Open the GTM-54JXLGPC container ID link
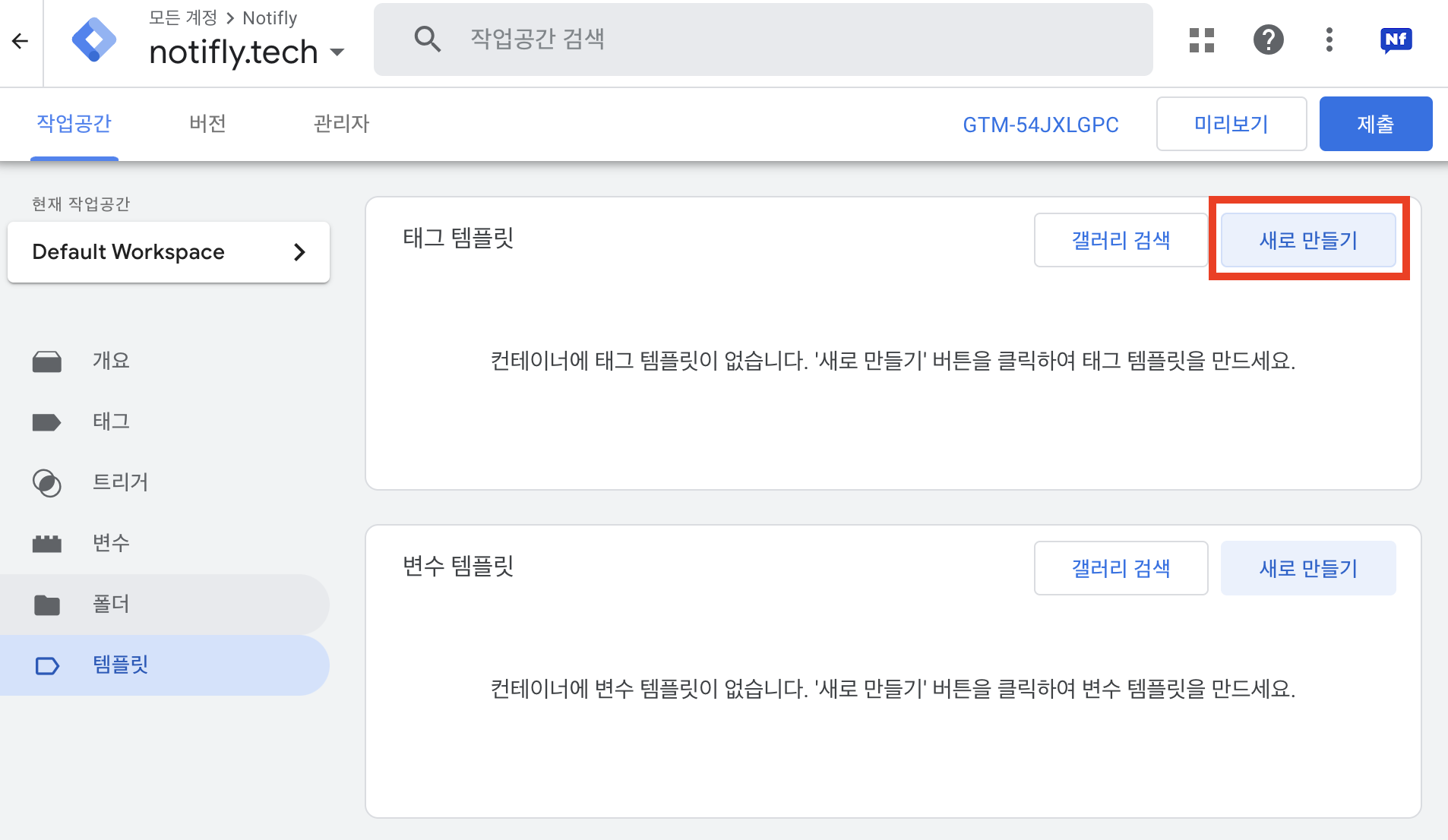Viewport: 1448px width, 840px height. pyautogui.click(x=1040, y=124)
